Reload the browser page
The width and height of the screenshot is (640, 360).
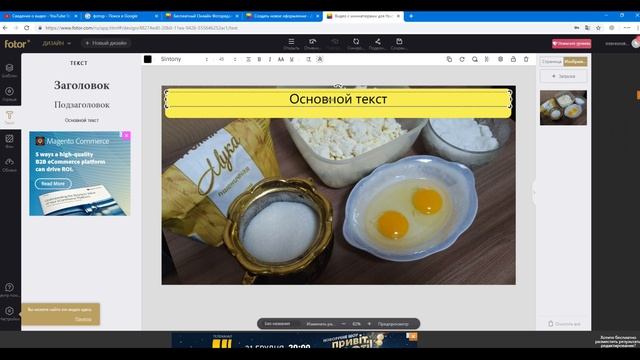pos(27,28)
